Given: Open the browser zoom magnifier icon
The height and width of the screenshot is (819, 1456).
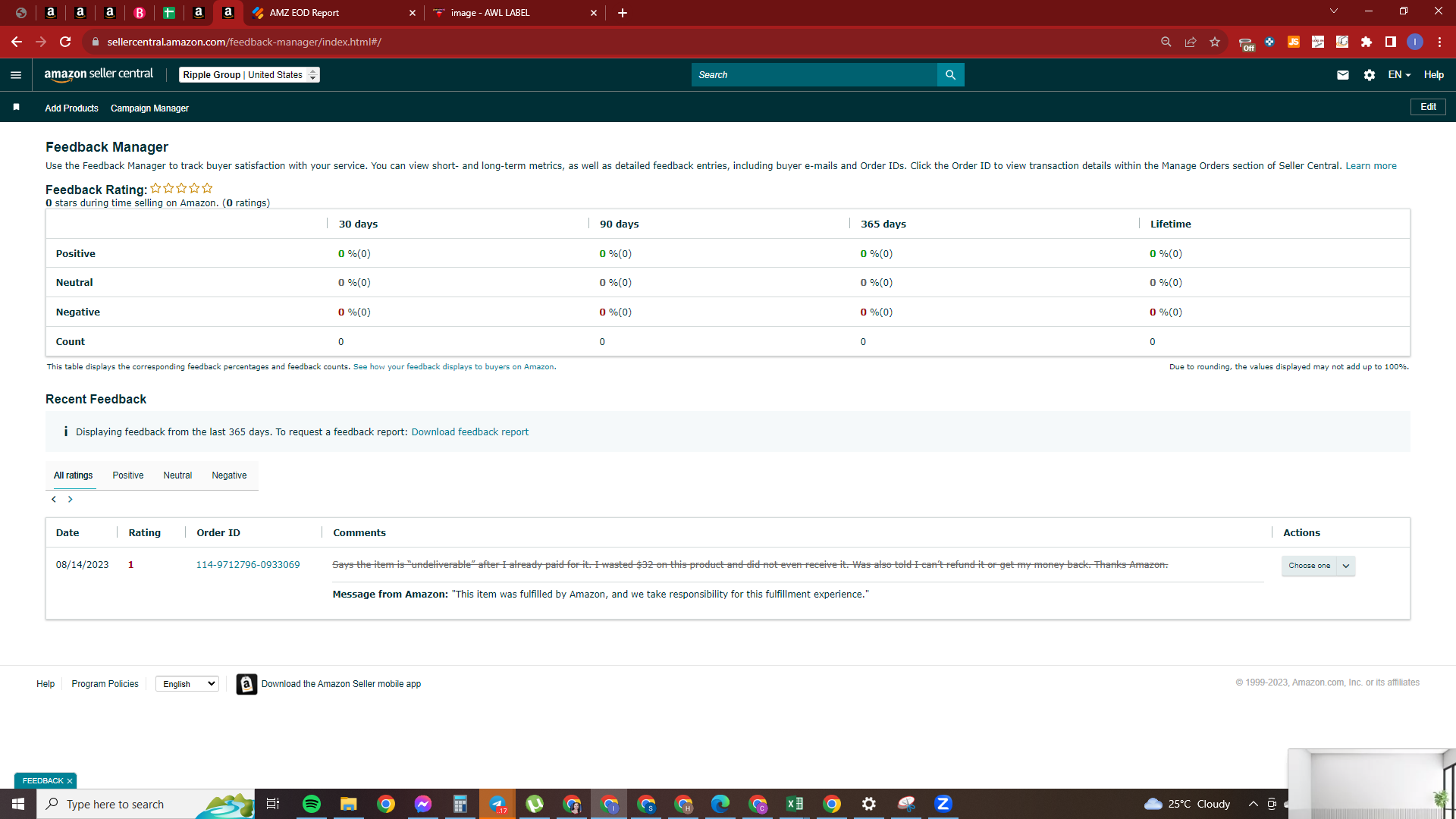Looking at the screenshot, I should click(1166, 42).
